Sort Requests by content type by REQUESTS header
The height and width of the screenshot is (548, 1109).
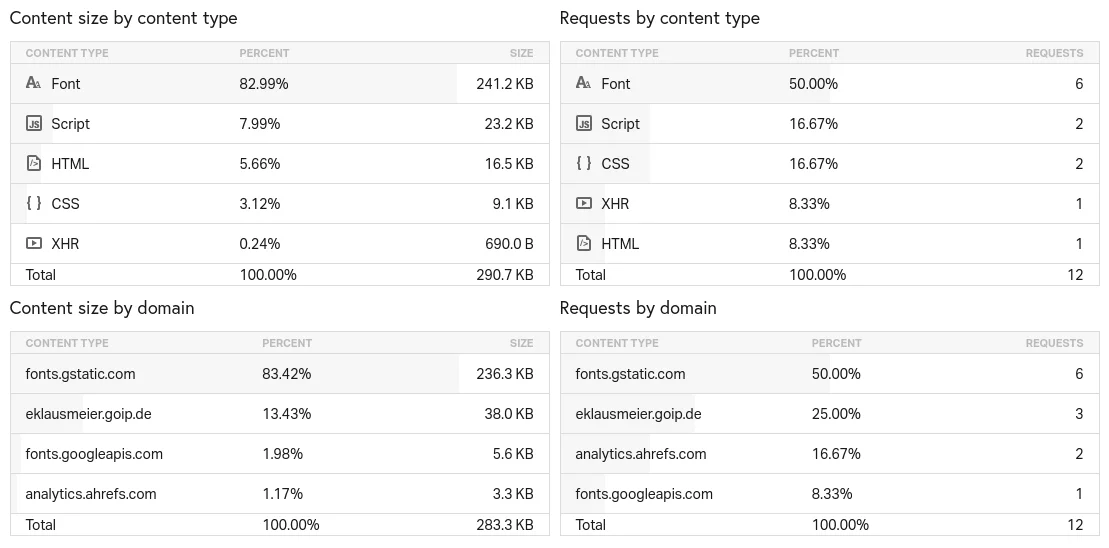1054,53
